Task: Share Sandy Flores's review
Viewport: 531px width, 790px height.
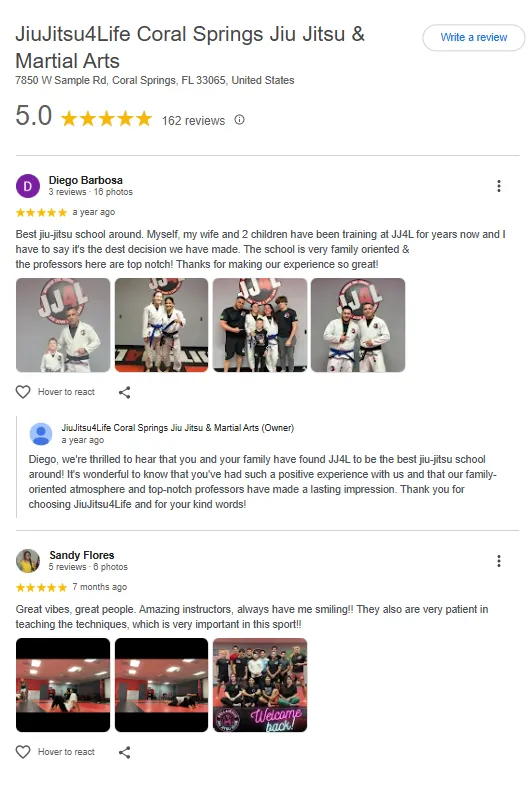Action: pyautogui.click(x=124, y=752)
